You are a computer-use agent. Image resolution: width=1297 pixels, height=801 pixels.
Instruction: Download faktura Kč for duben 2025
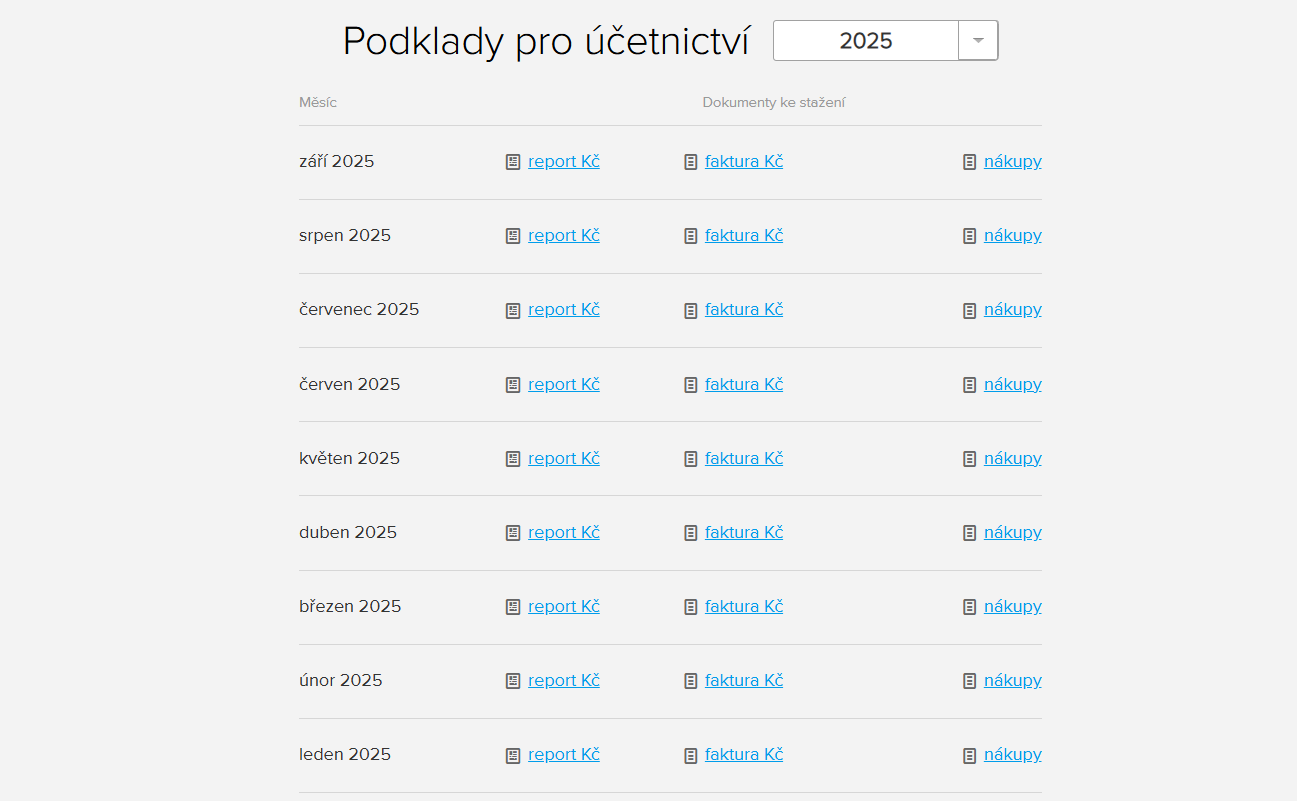click(744, 532)
